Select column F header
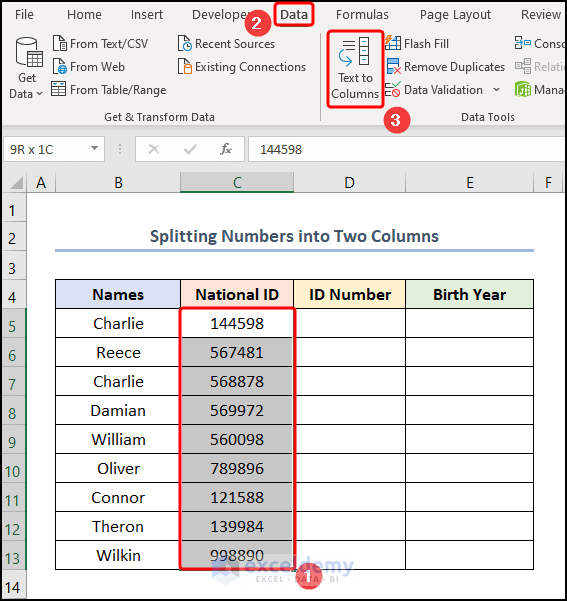 click(549, 182)
